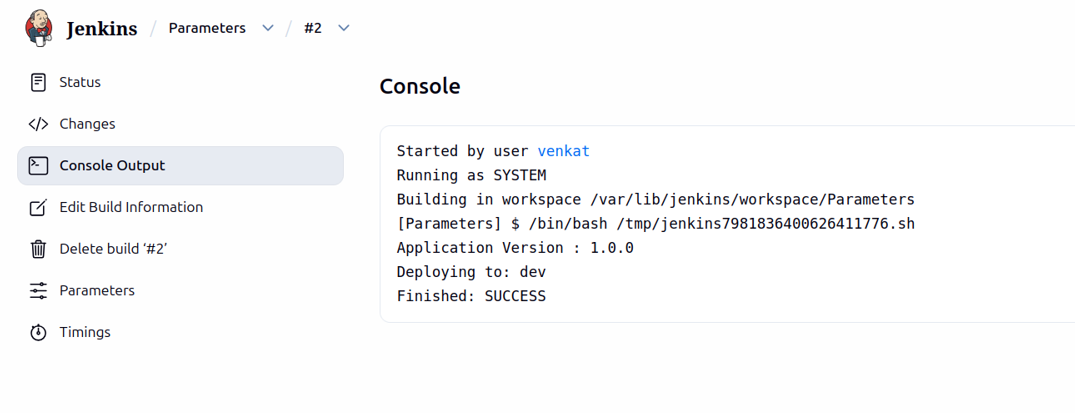
Task: Click the Timings stopwatch icon
Action: coord(38,332)
